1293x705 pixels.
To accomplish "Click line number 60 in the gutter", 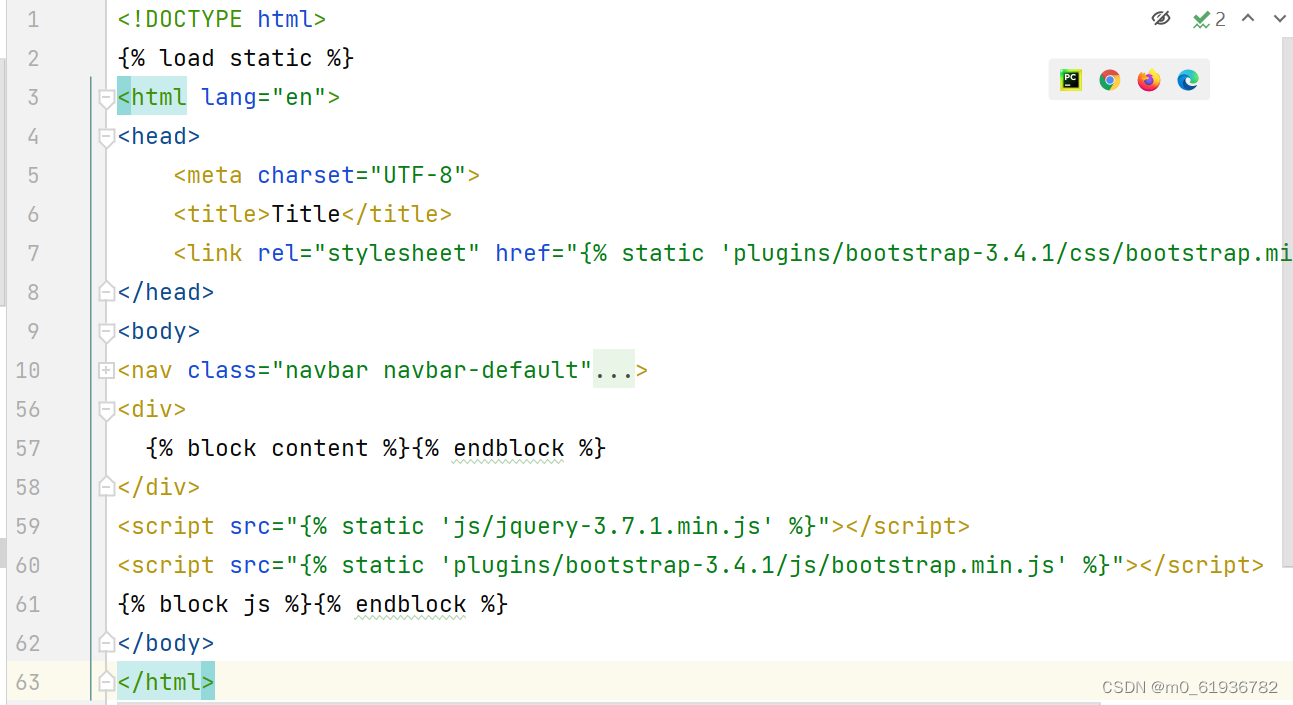I will [x=28, y=565].
